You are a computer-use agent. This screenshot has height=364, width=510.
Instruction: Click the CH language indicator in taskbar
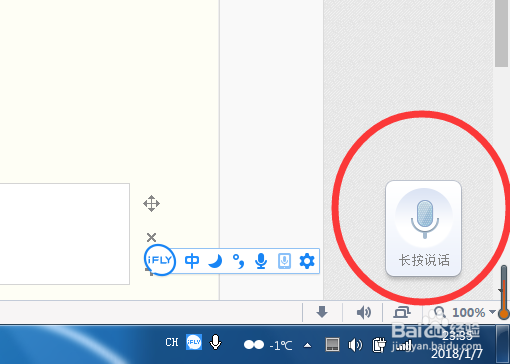pos(172,342)
